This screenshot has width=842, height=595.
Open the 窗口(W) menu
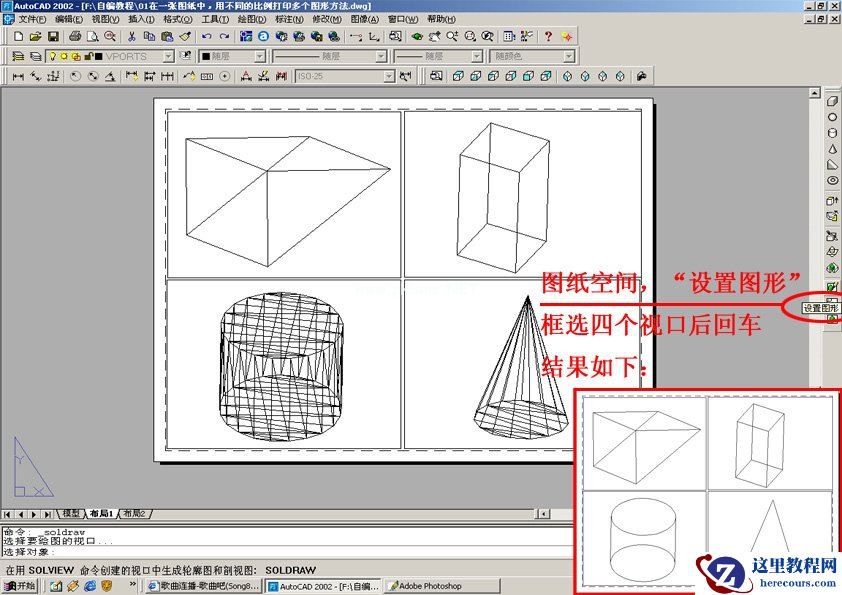click(x=403, y=19)
